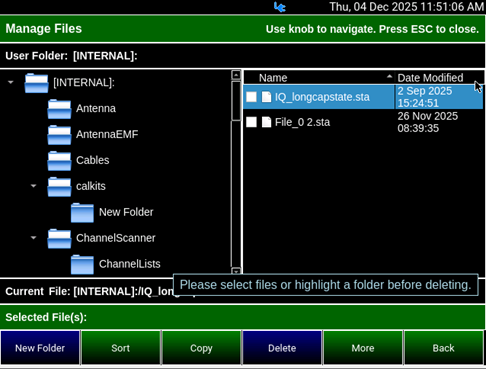Image resolution: width=486 pixels, height=369 pixels.
Task: Click the Copy softkey button
Action: point(201,348)
